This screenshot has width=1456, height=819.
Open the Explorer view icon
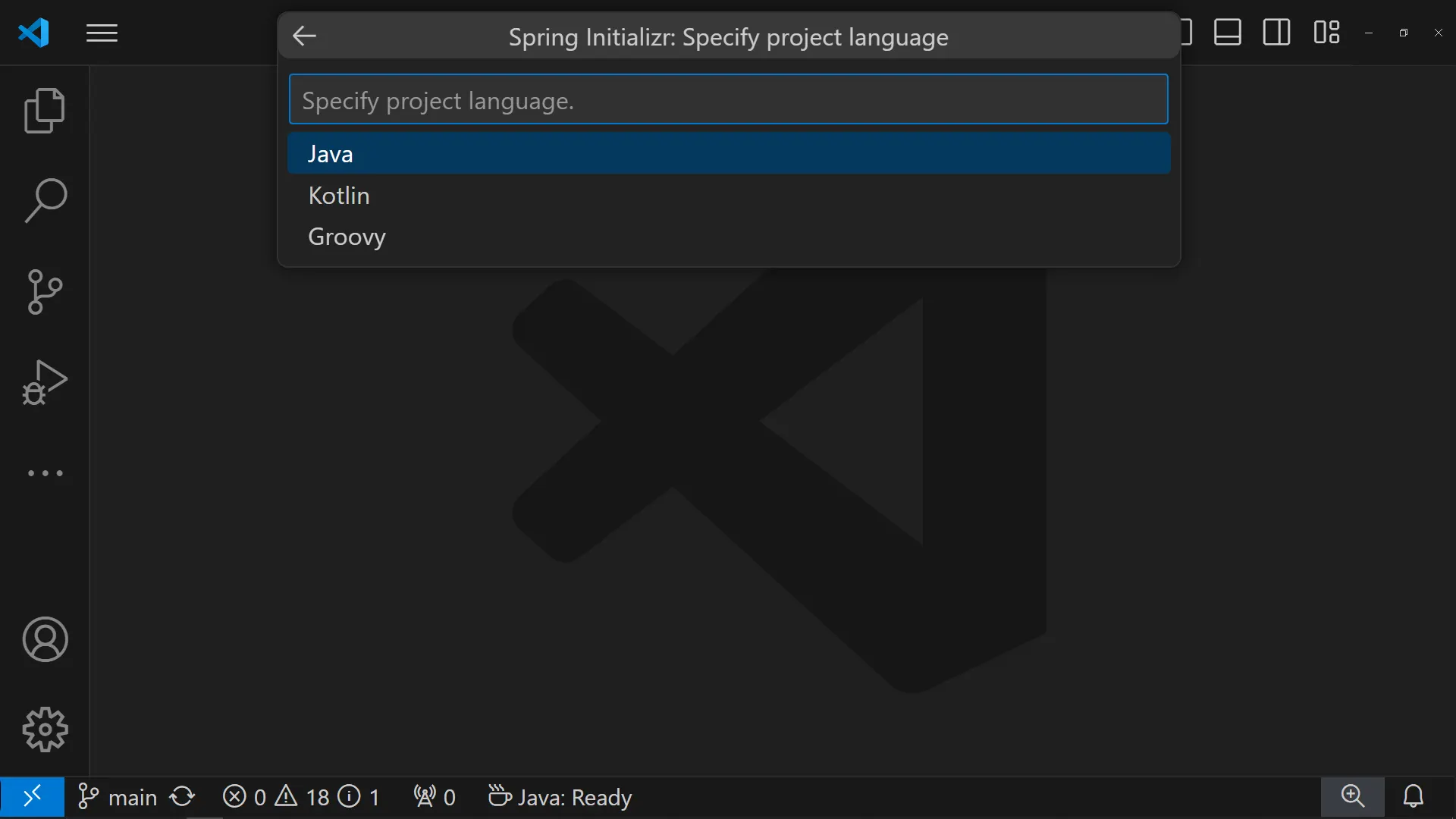tap(45, 111)
